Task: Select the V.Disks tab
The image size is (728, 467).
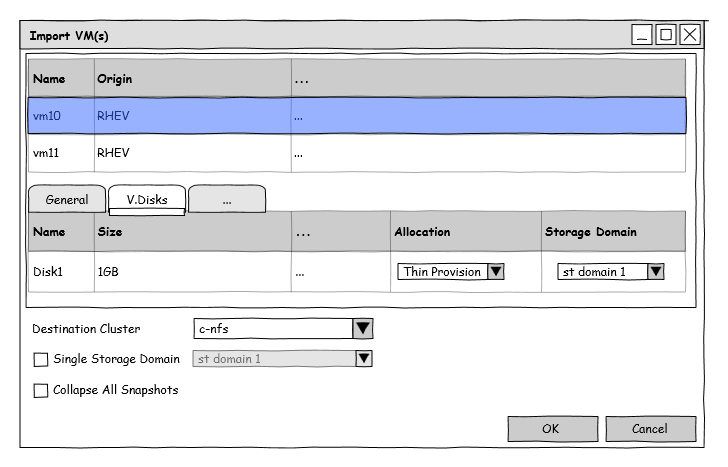Action: click(x=146, y=200)
